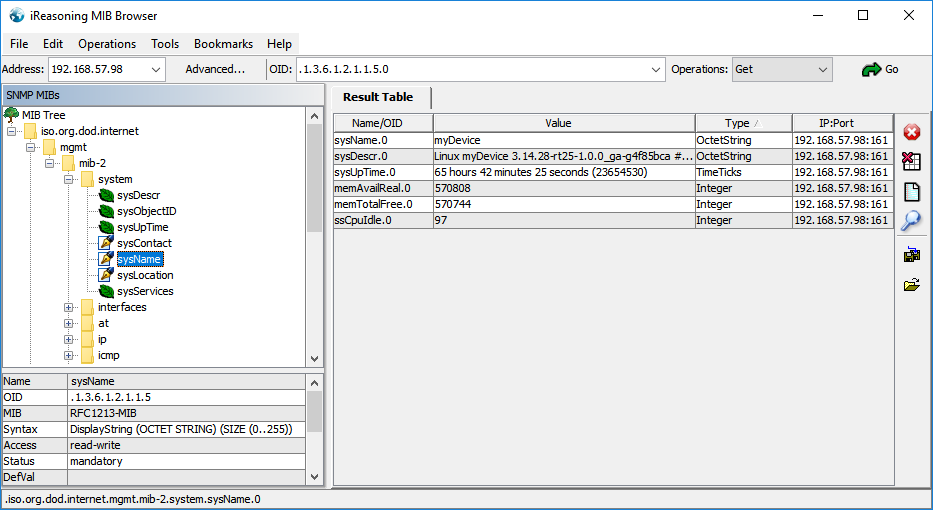Viewport: 933px width, 510px height.
Task: Collapse the system folder node
Action: [69, 179]
